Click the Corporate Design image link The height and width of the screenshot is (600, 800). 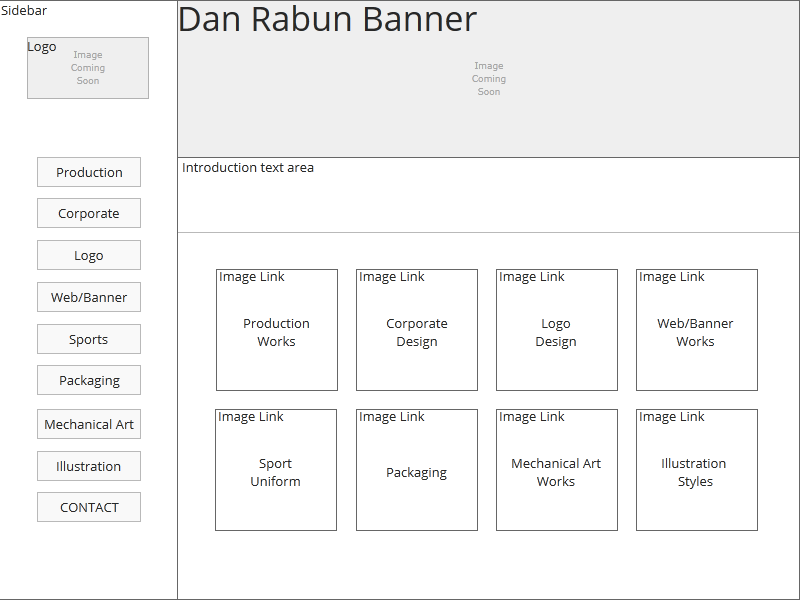coord(417,330)
